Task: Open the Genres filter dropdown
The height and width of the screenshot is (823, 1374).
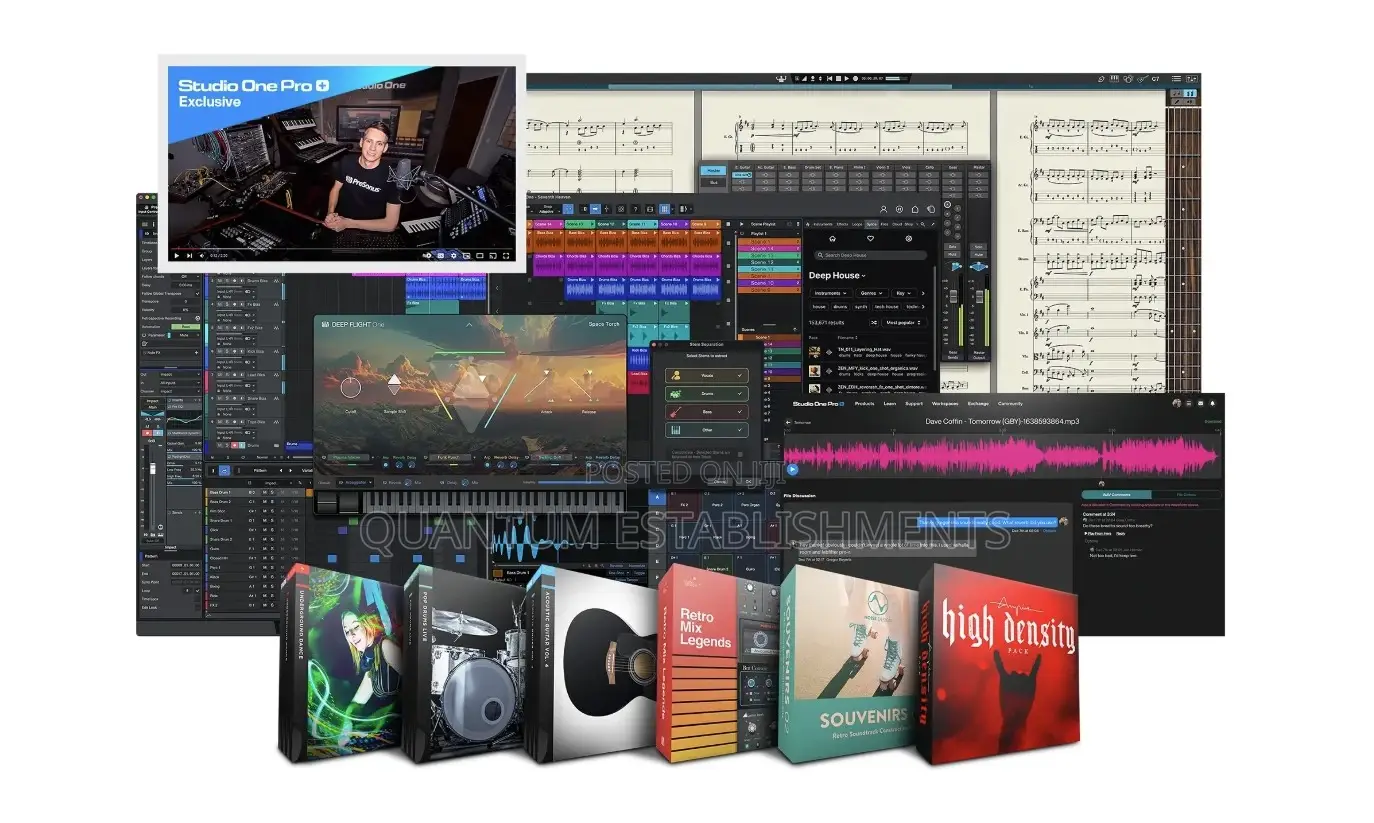Action: 872,293
